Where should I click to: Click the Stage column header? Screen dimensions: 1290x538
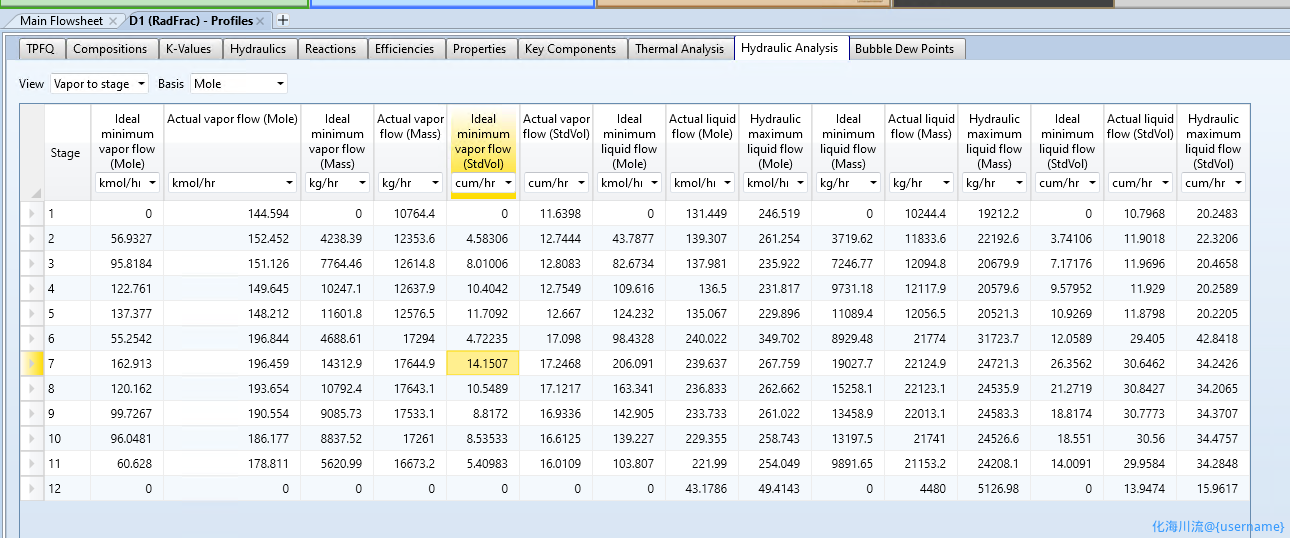(x=66, y=153)
